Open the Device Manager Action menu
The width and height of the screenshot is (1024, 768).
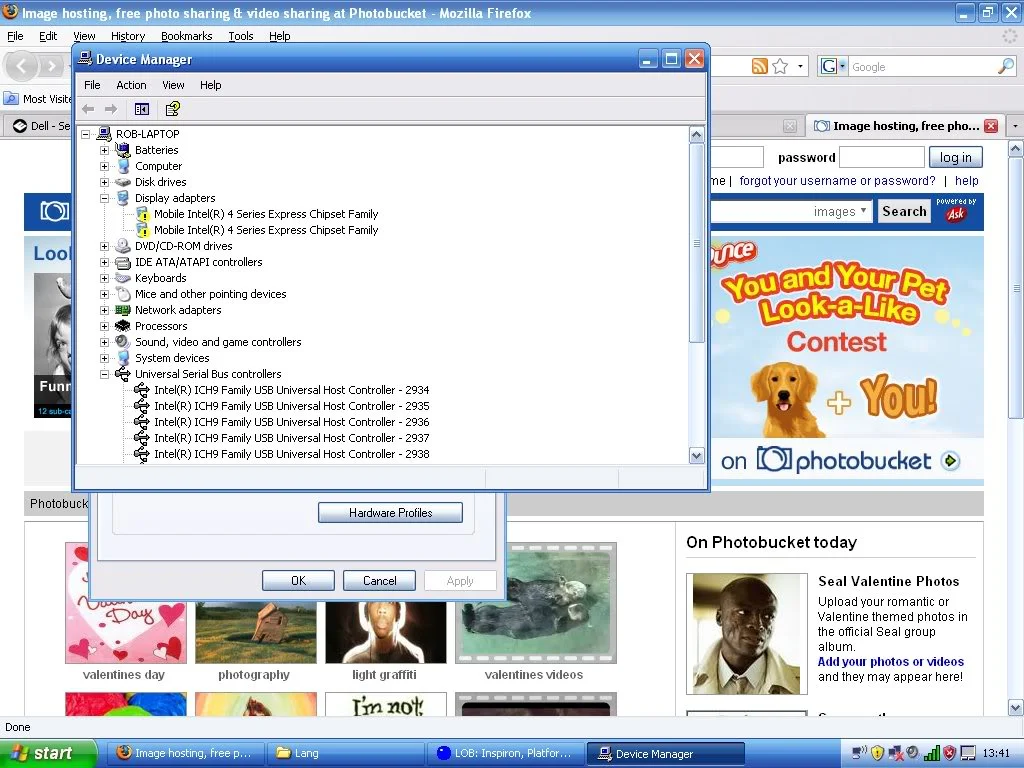point(131,85)
